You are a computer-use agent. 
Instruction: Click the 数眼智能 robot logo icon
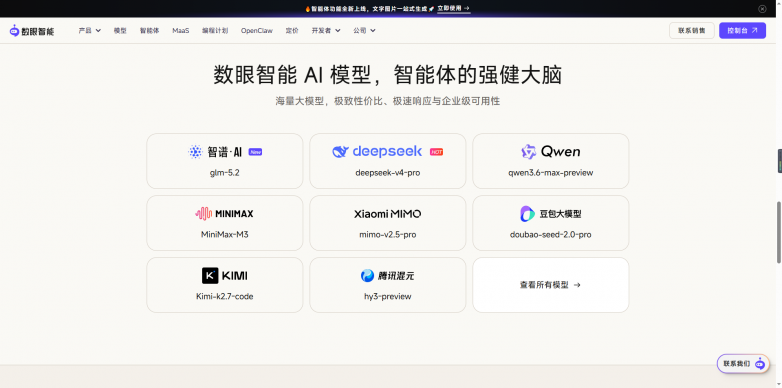14,30
